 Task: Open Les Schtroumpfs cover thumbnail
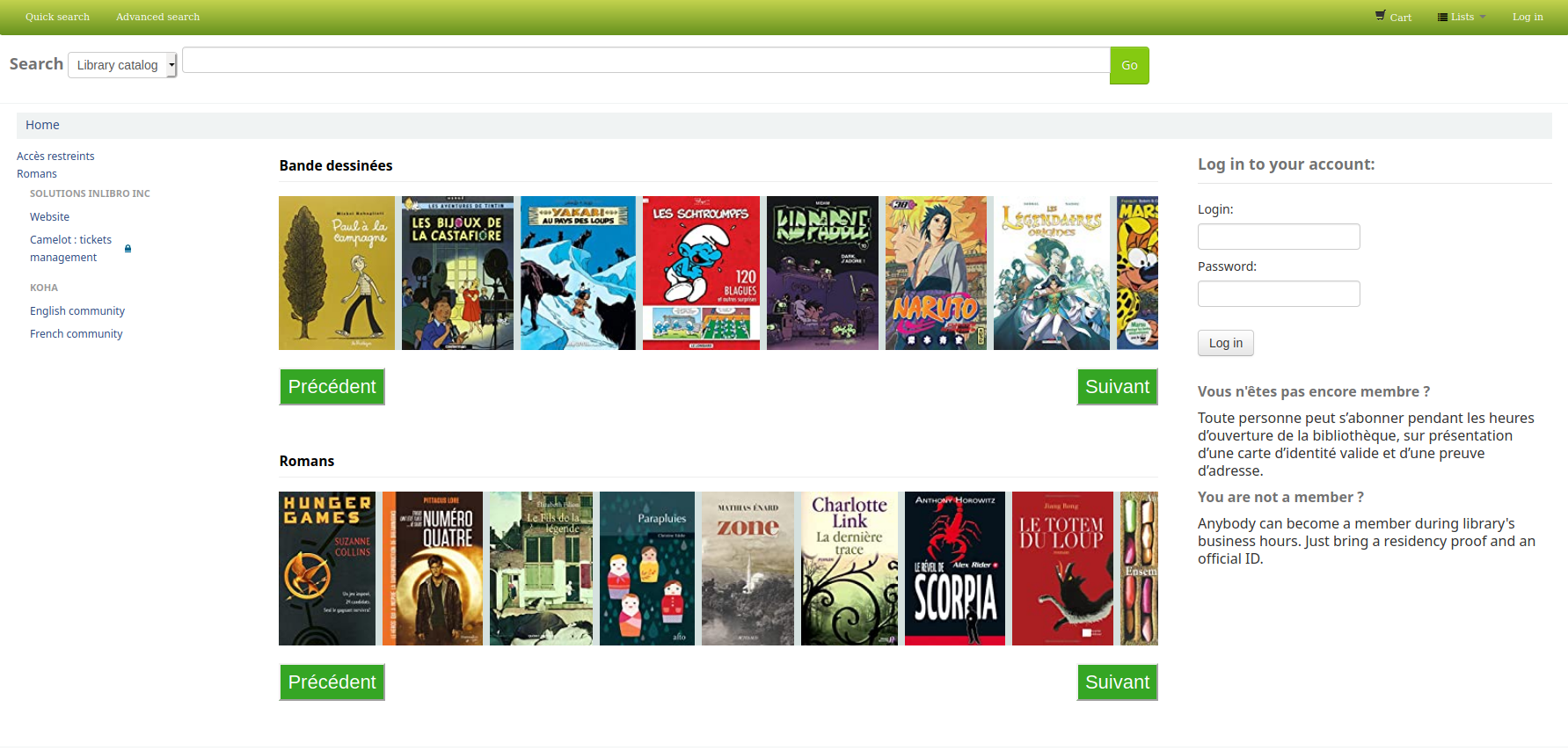pos(701,273)
